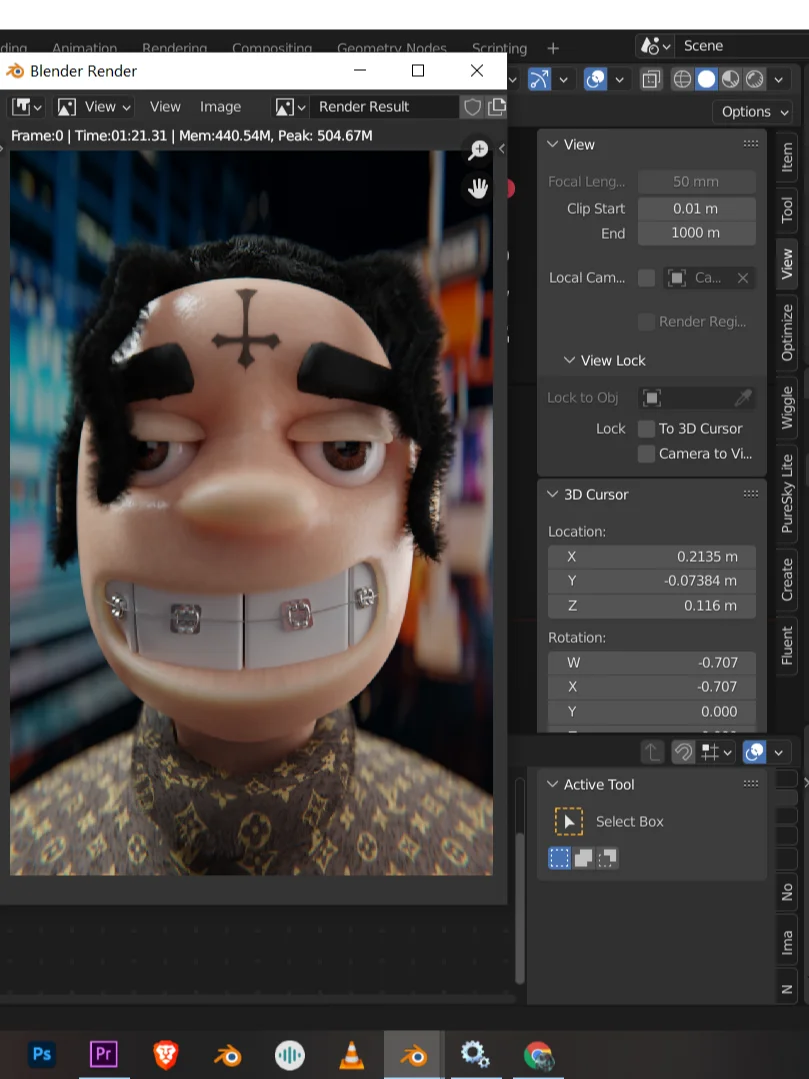Click the clip End 1000 m field
809x1079 pixels.
pos(696,233)
